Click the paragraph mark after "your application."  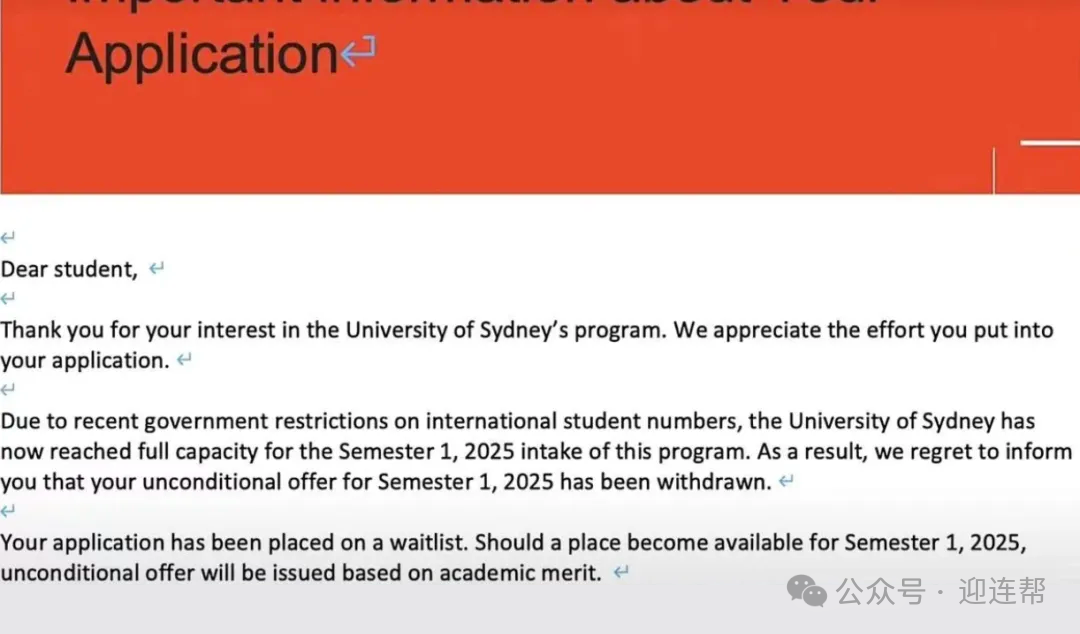(184, 360)
